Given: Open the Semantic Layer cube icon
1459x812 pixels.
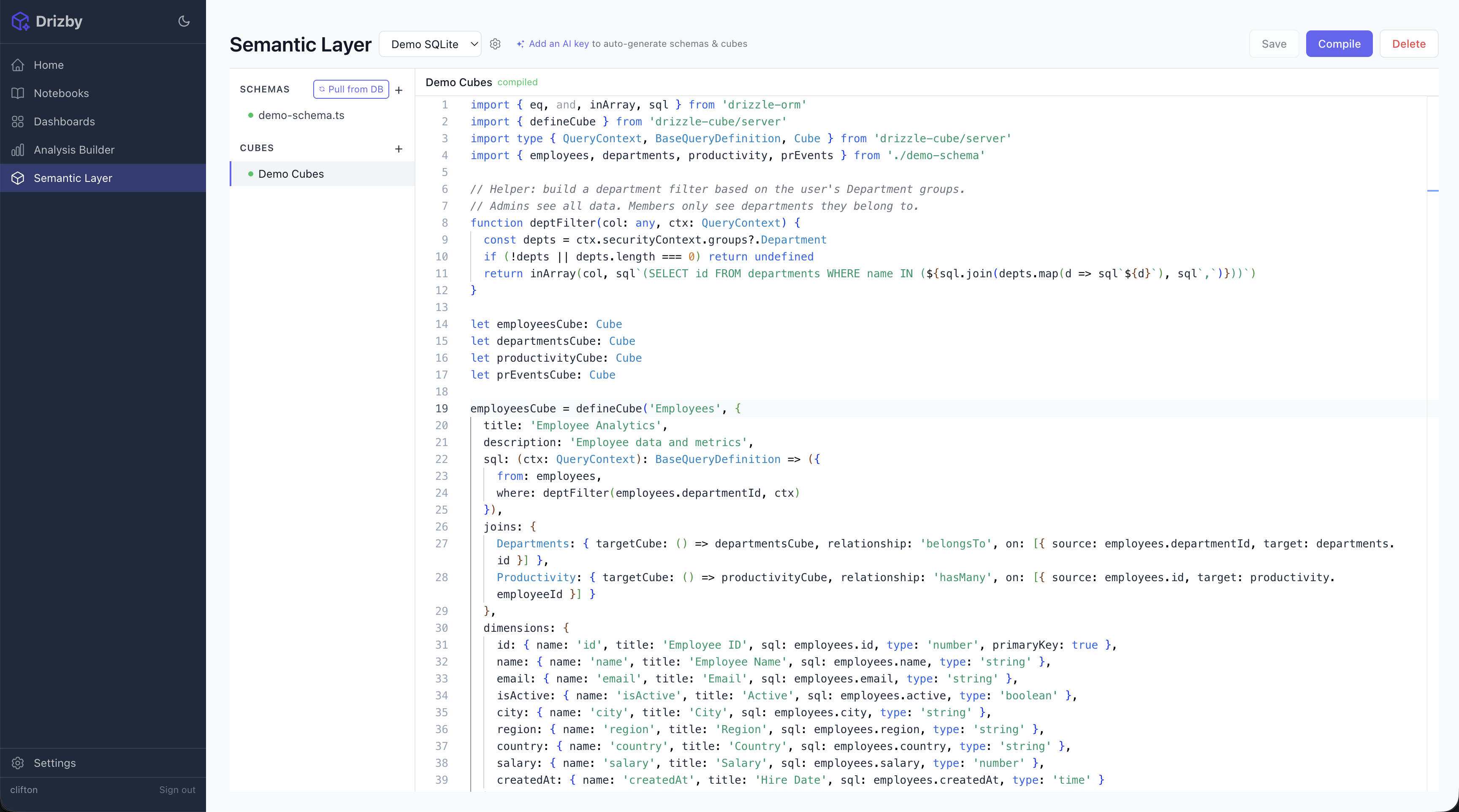Looking at the screenshot, I should click(18, 178).
